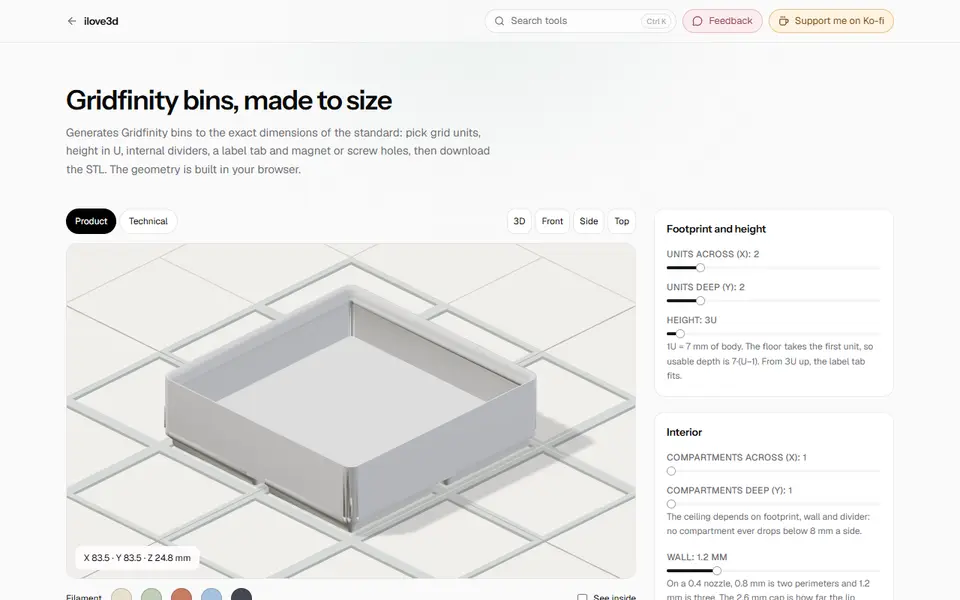Click the 'Gridfinity bins, made to size' title
Image resolution: width=960 pixels, height=600 pixels.
pos(229,100)
